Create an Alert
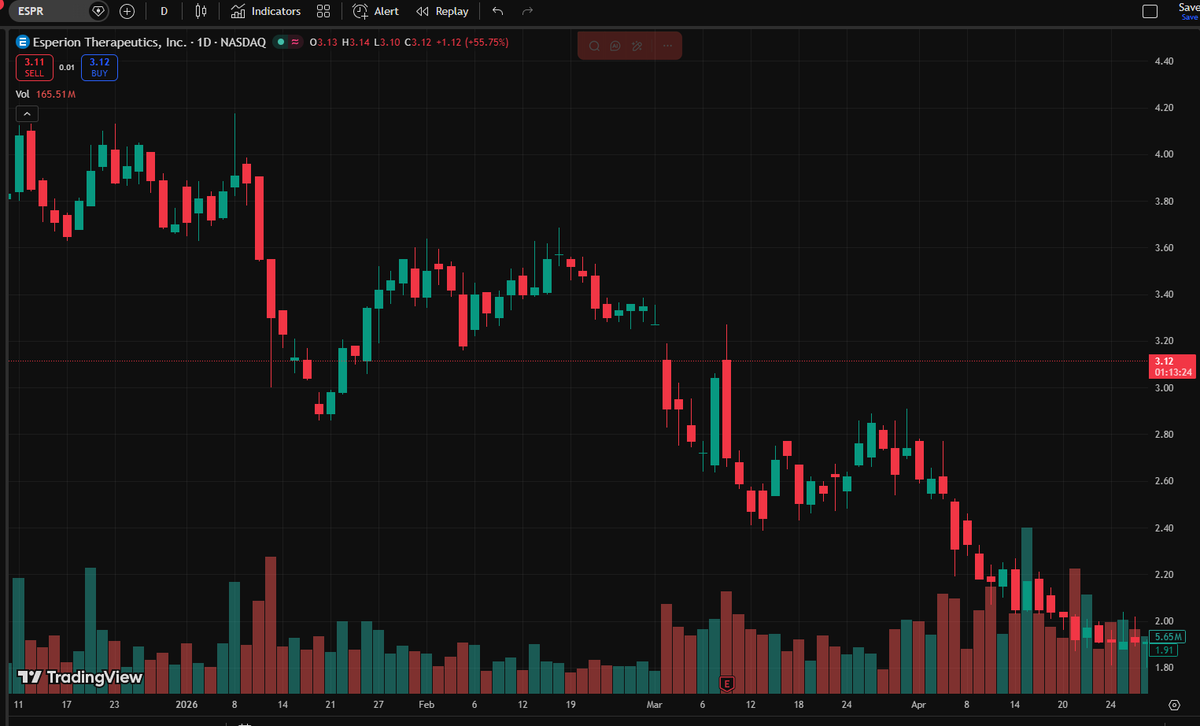 376,11
